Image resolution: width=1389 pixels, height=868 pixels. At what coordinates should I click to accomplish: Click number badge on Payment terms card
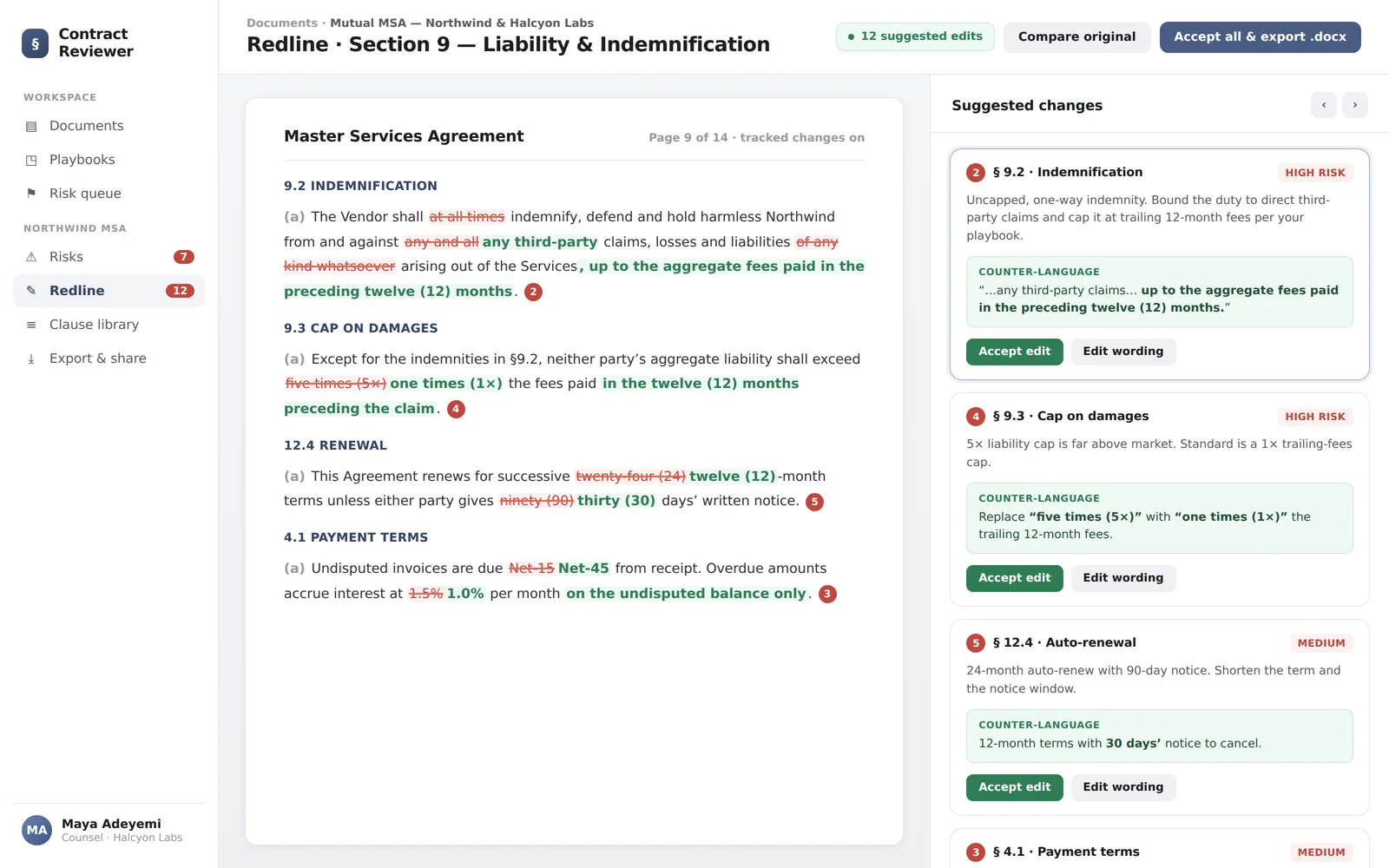(x=976, y=852)
